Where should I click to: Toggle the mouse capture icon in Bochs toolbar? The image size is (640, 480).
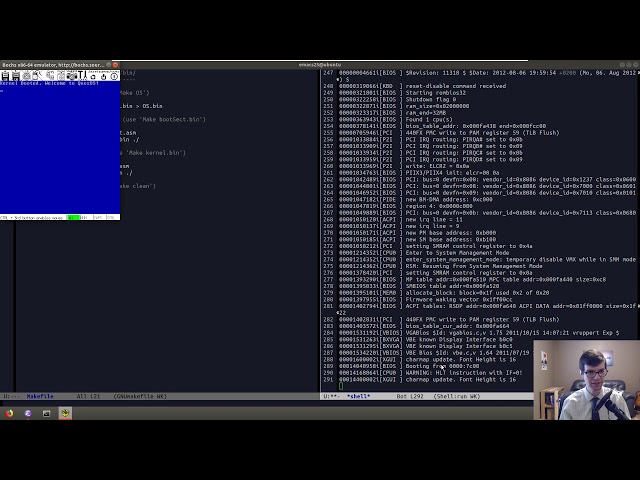click(x=38, y=76)
